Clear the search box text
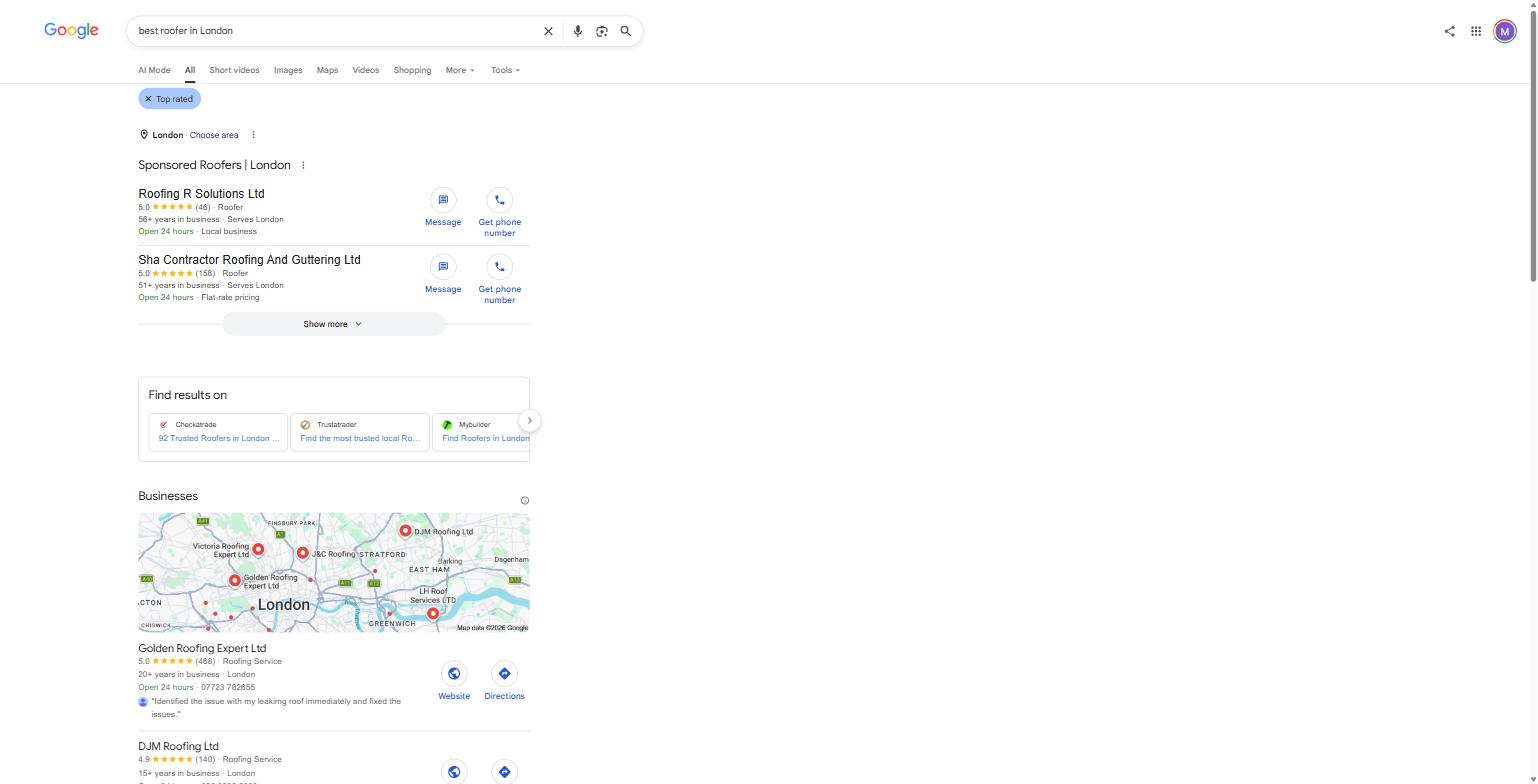This screenshot has width=1538, height=784. [548, 31]
